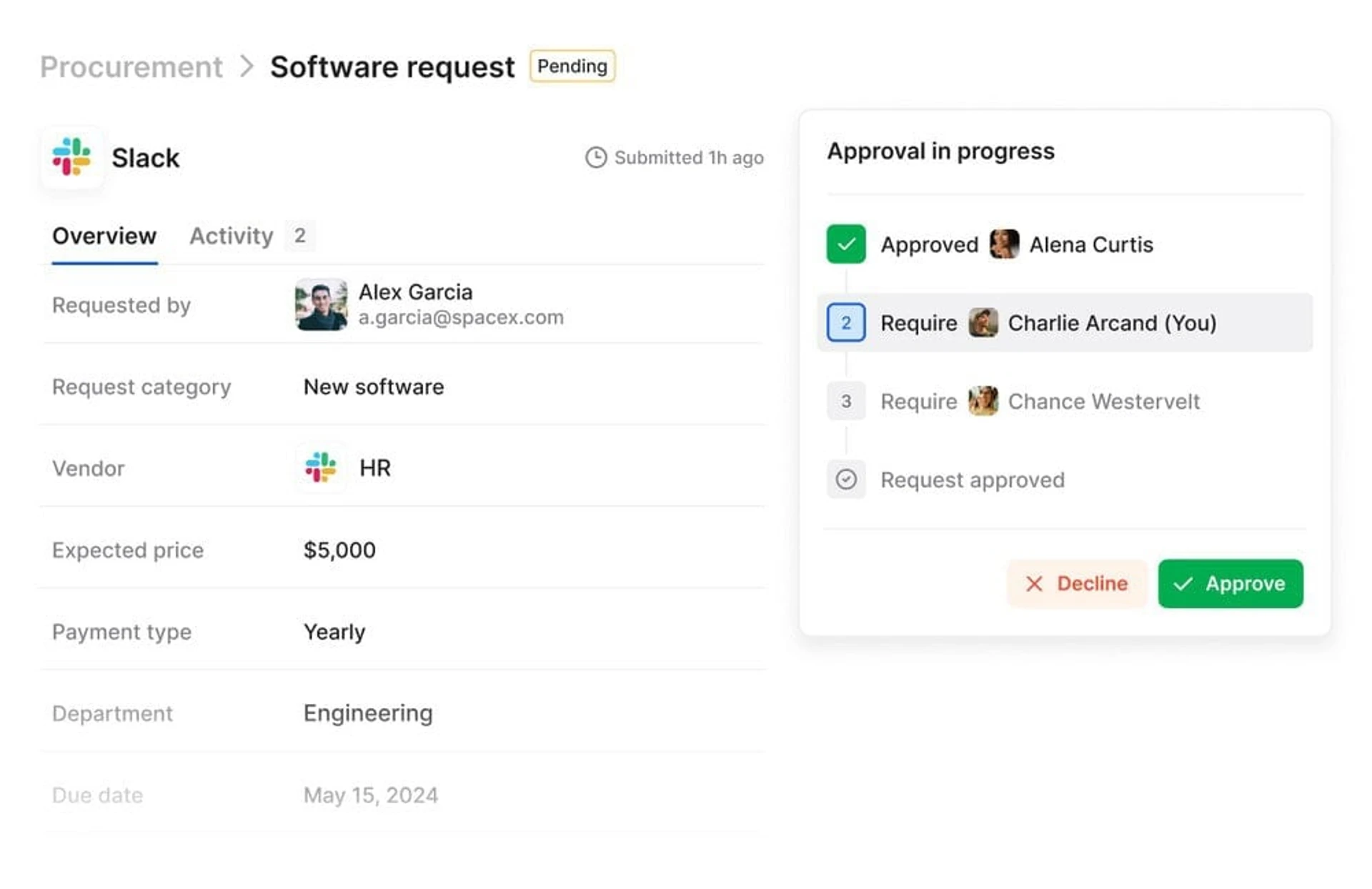Image resolution: width=1372 pixels, height=889 pixels.
Task: Click the Request approved final step label
Action: click(973, 480)
